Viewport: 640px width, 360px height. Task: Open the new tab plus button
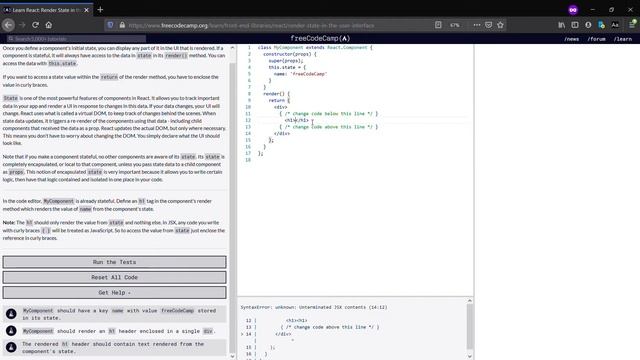100,9
